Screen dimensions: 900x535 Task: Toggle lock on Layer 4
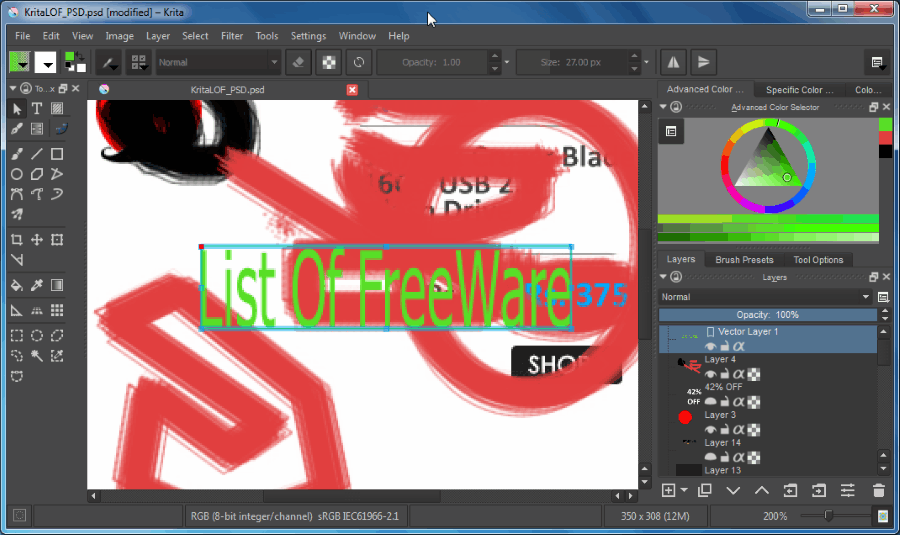[x=725, y=374]
